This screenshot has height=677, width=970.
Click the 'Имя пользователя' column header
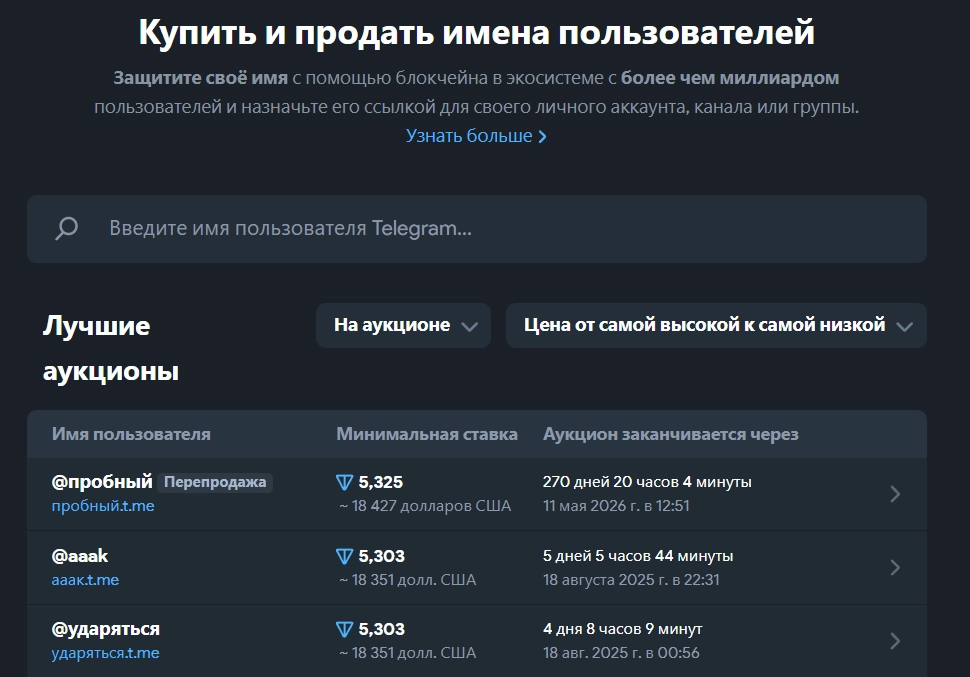(131, 434)
